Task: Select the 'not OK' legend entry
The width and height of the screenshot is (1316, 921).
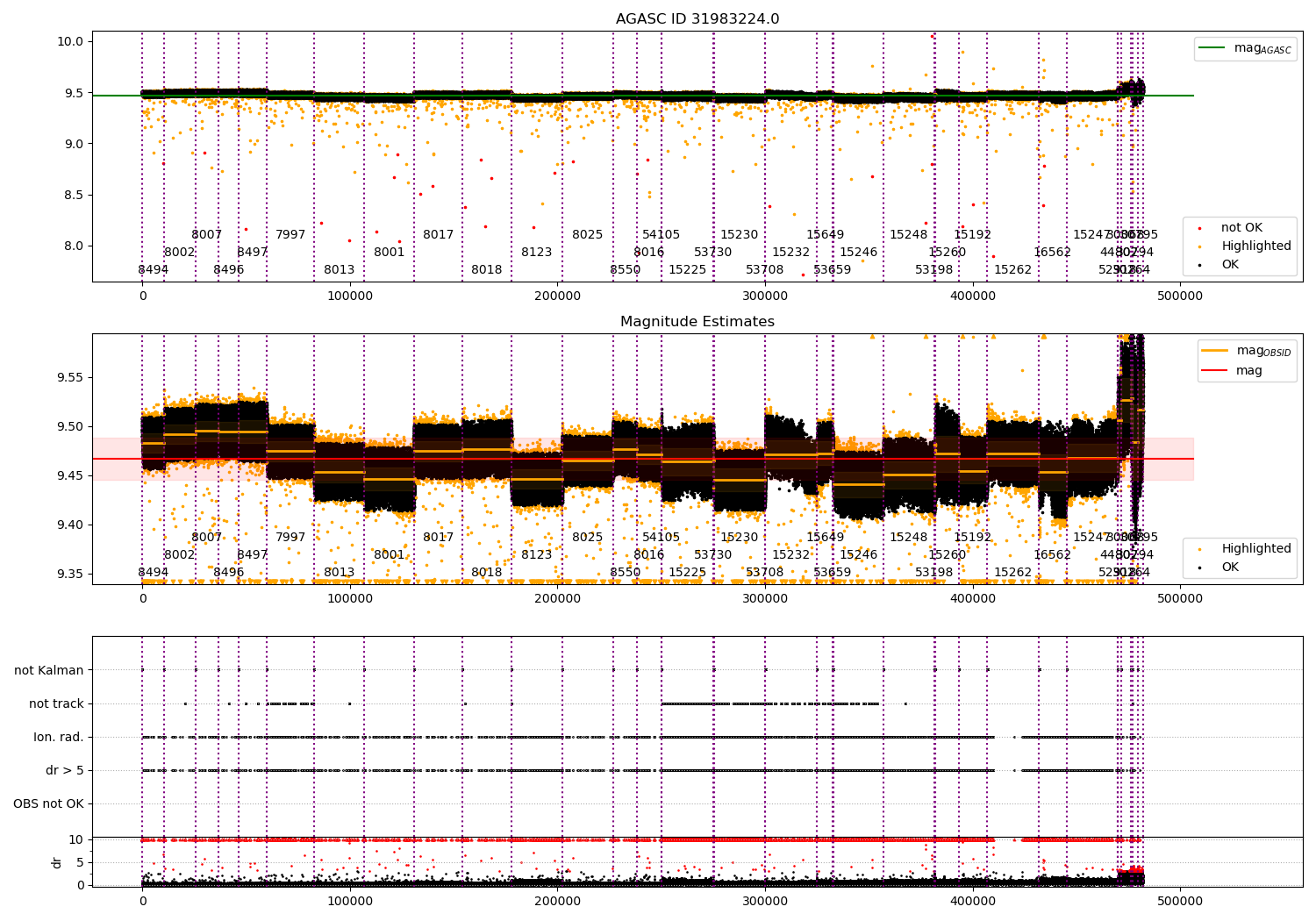Action: point(1241,228)
